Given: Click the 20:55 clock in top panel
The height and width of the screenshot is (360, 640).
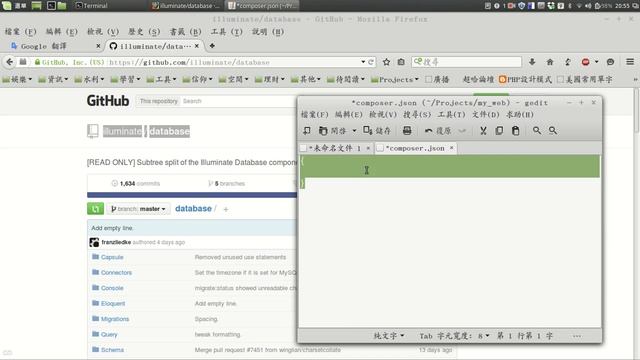Looking at the screenshot, I should click(x=622, y=6).
